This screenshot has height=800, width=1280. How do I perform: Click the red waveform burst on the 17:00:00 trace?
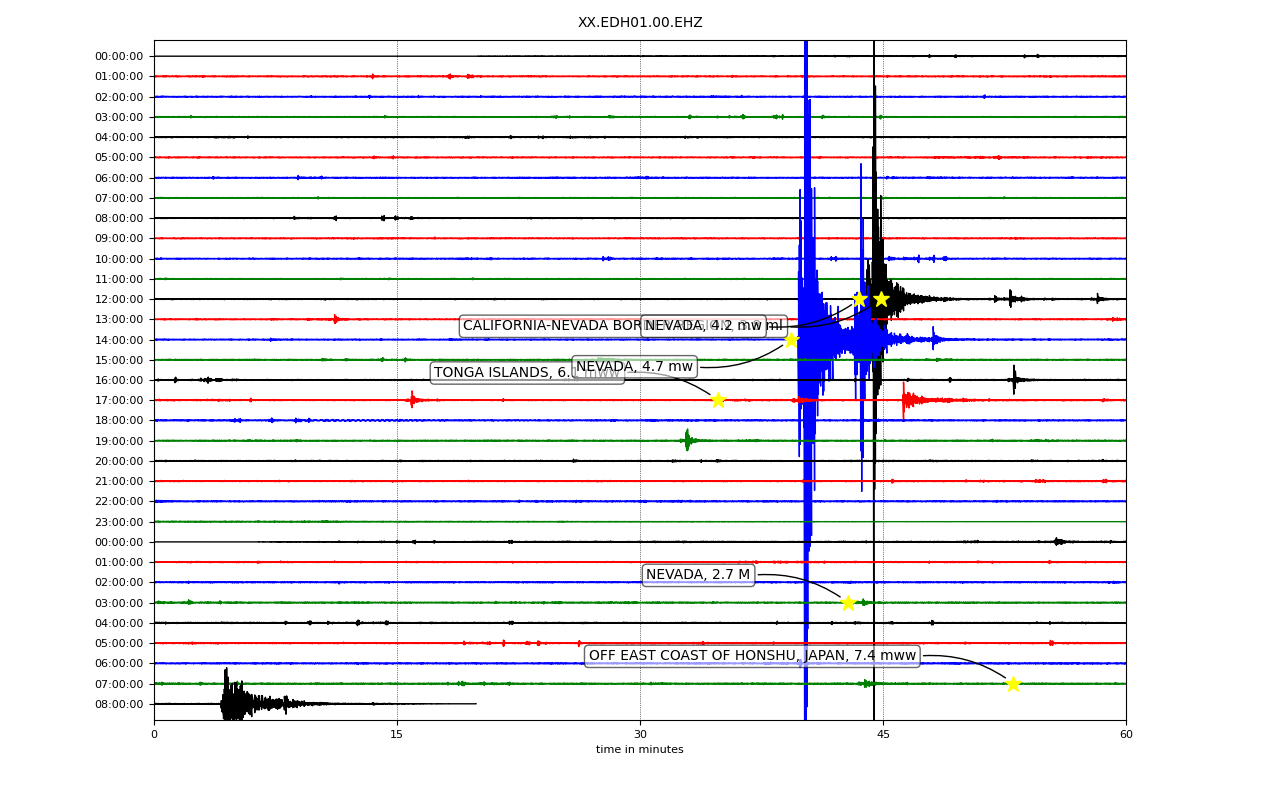coord(908,401)
